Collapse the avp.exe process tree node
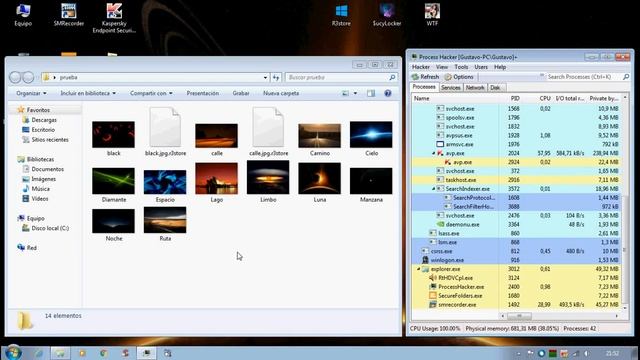The height and width of the screenshot is (360, 640). (433, 153)
